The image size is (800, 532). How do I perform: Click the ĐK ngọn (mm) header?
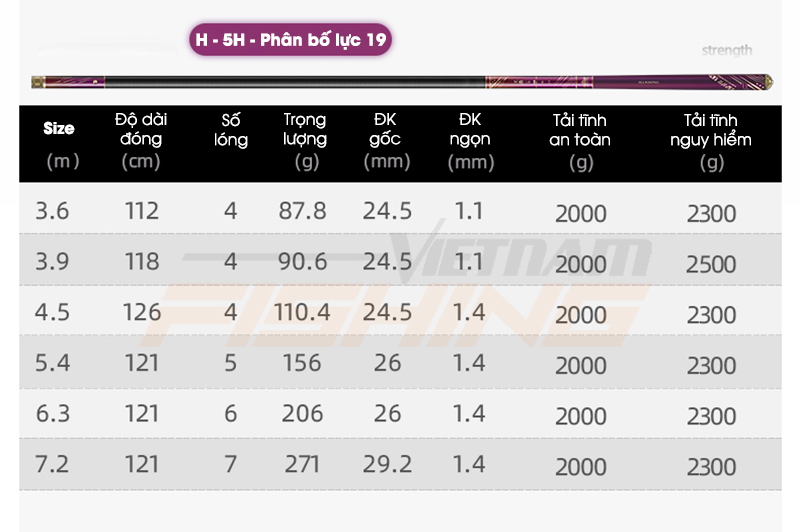[470, 140]
